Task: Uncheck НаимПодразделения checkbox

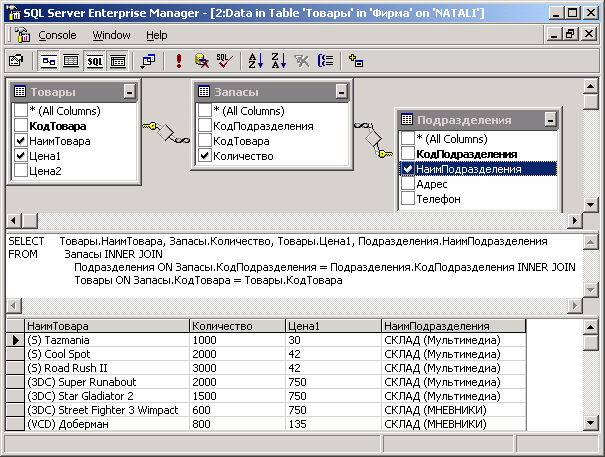Action: coord(407,169)
